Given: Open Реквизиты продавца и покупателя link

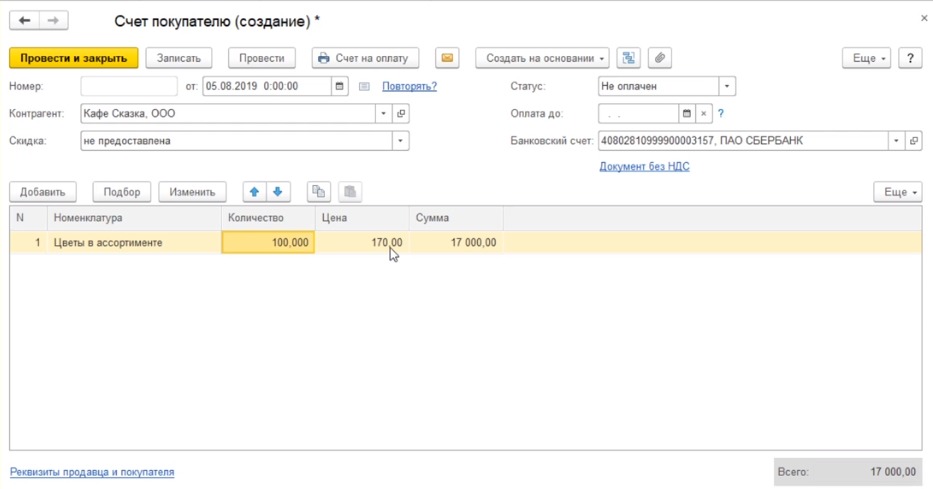Looking at the screenshot, I should (x=92, y=472).
